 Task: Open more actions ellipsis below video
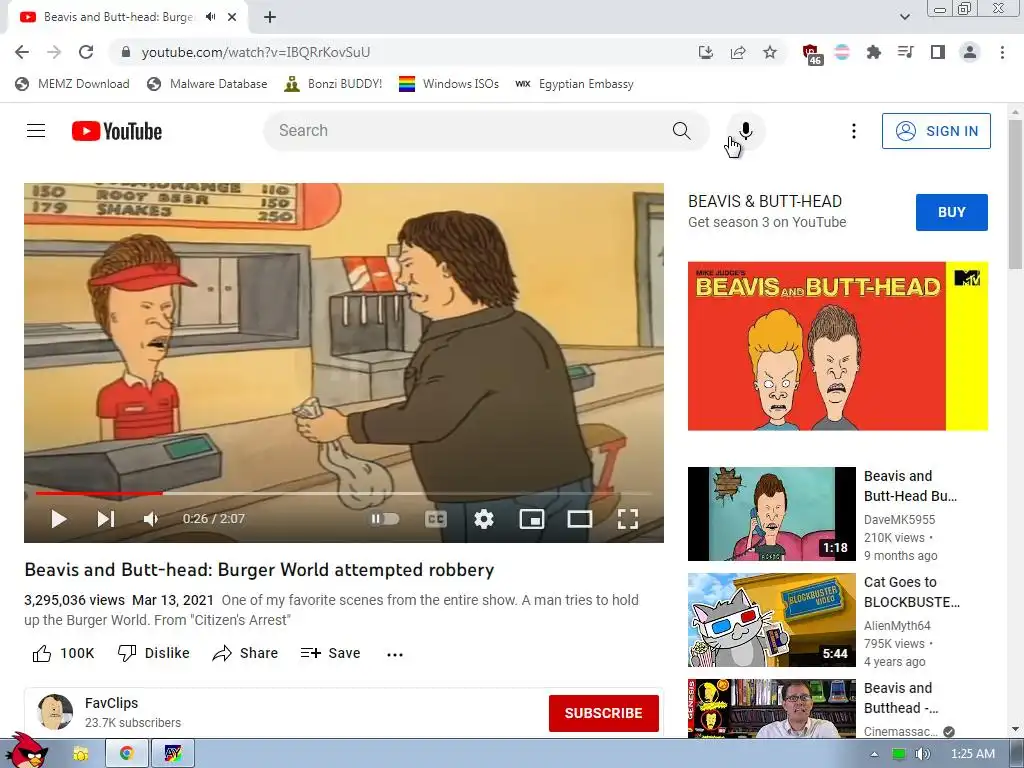click(x=394, y=654)
